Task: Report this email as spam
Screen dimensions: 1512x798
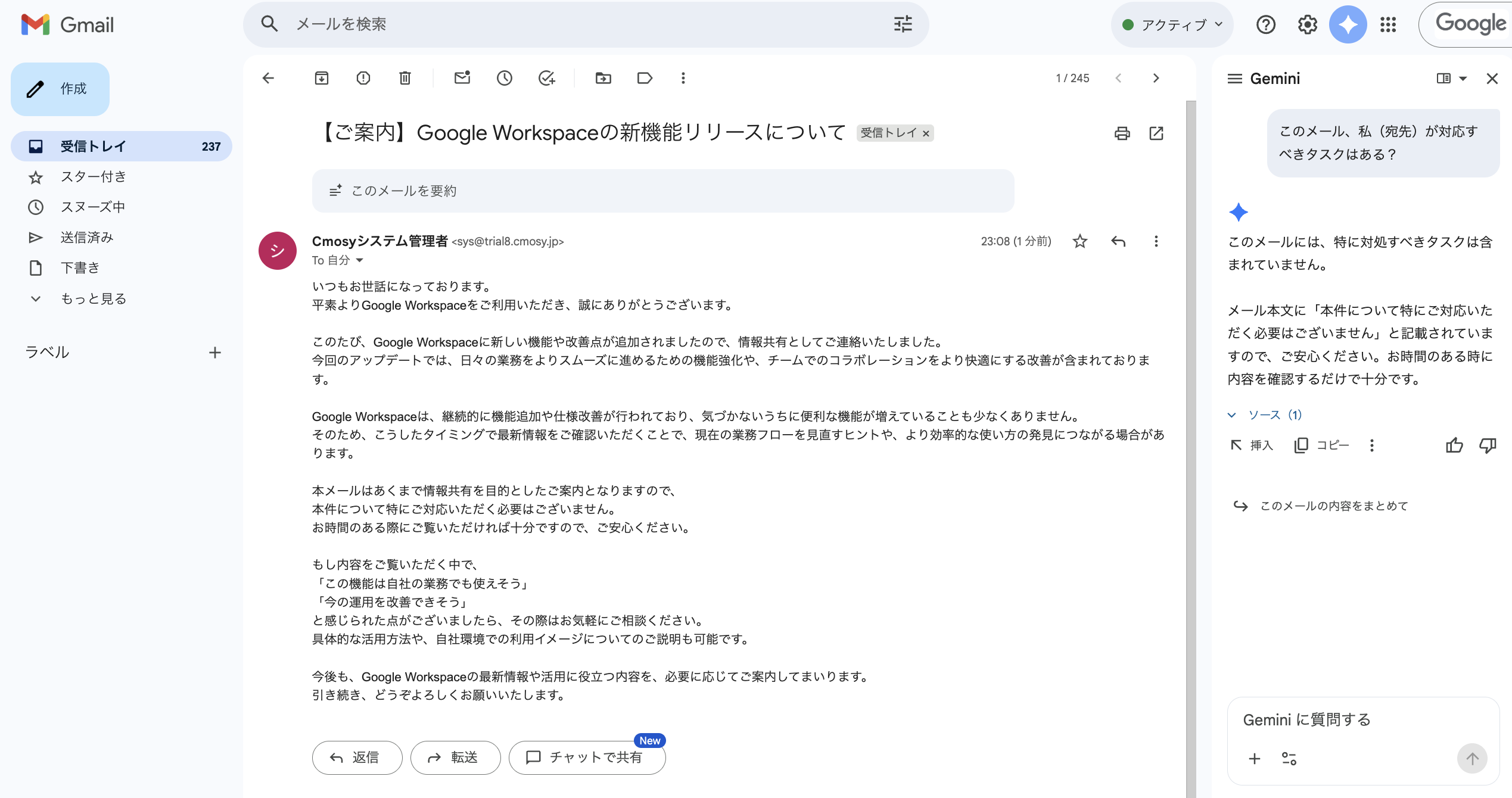Action: [x=363, y=78]
